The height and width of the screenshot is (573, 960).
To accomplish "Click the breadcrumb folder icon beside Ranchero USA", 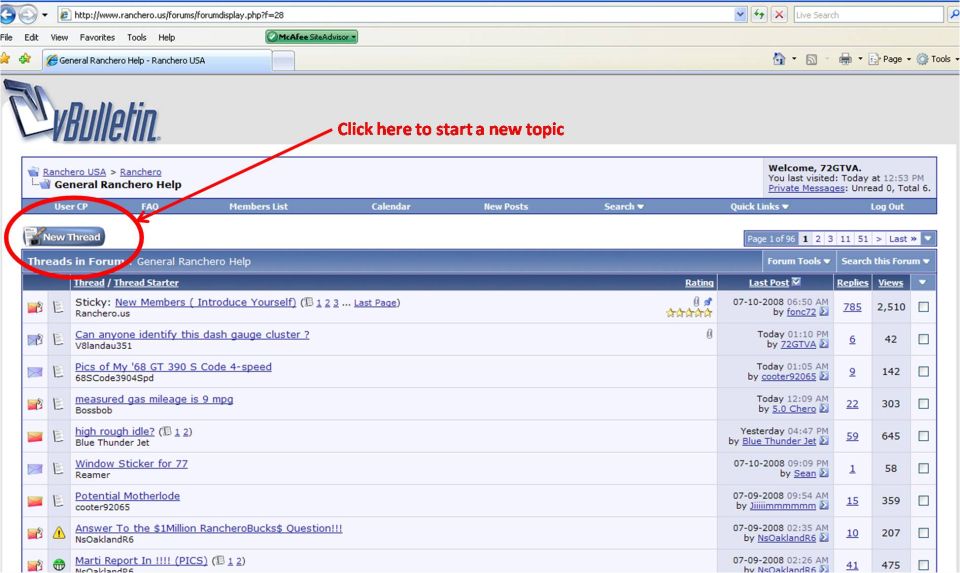I will click(34, 172).
